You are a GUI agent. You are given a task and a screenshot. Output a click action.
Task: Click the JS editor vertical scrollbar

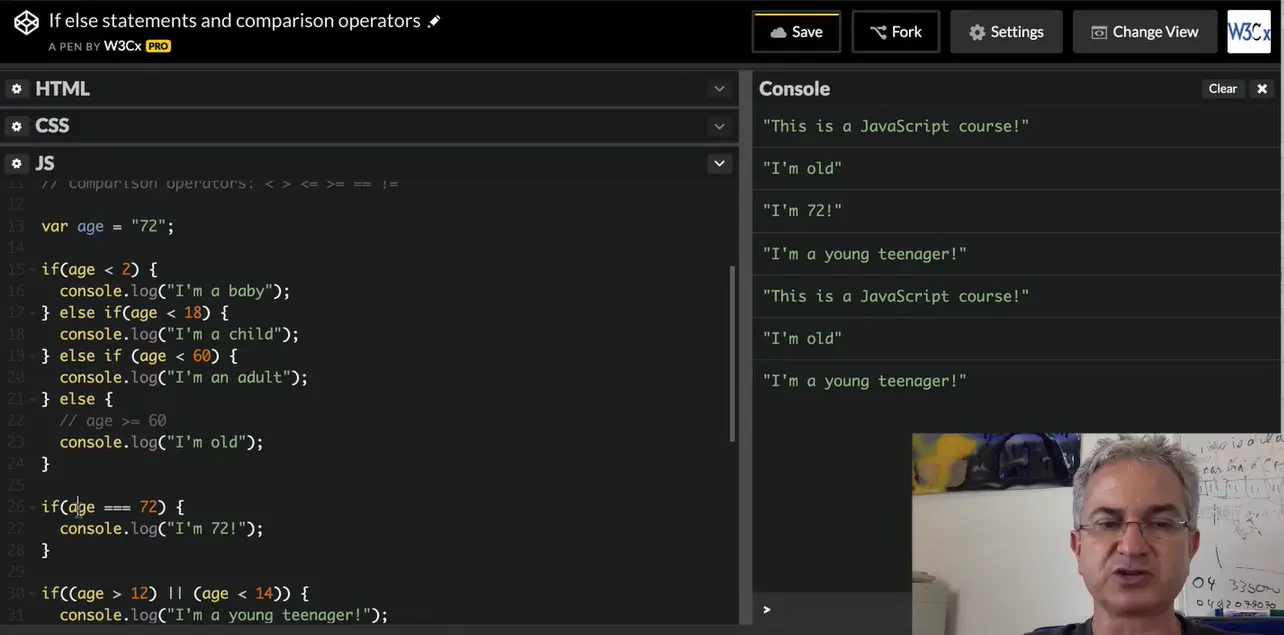[x=733, y=353]
